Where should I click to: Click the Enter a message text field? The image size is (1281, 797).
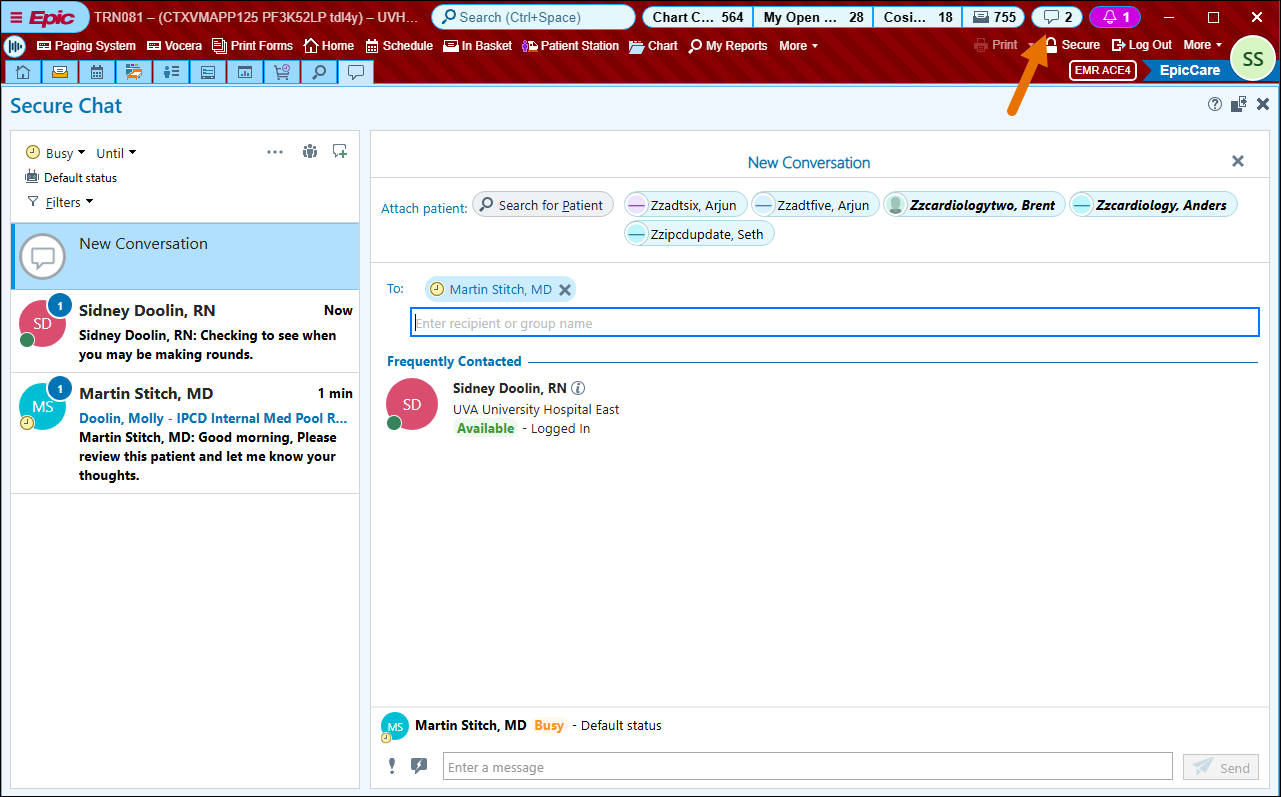[x=807, y=767]
